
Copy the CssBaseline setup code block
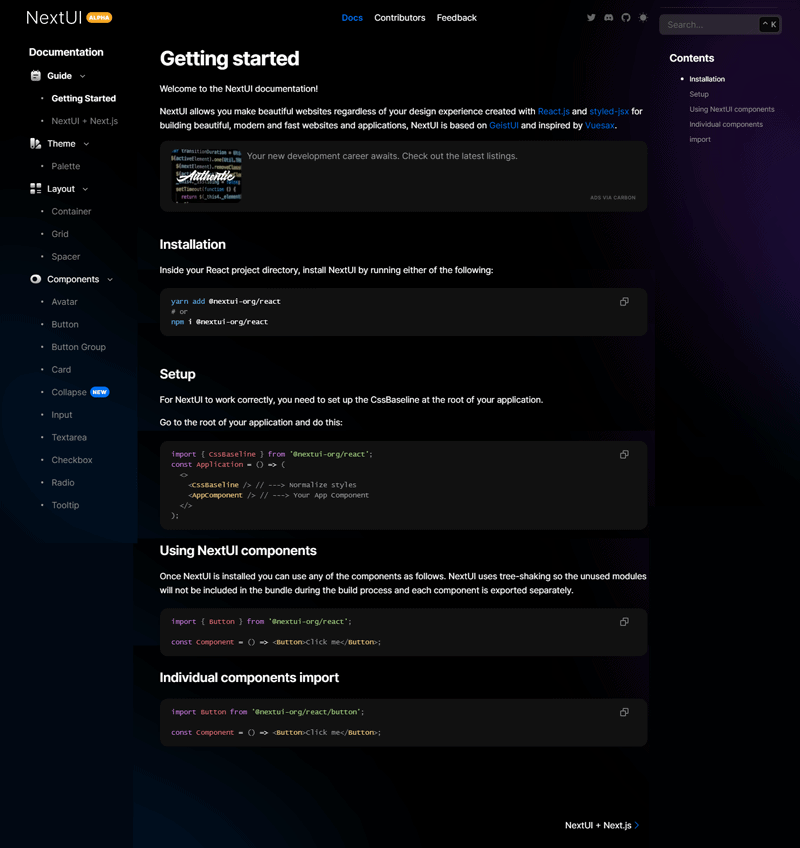[x=624, y=455]
